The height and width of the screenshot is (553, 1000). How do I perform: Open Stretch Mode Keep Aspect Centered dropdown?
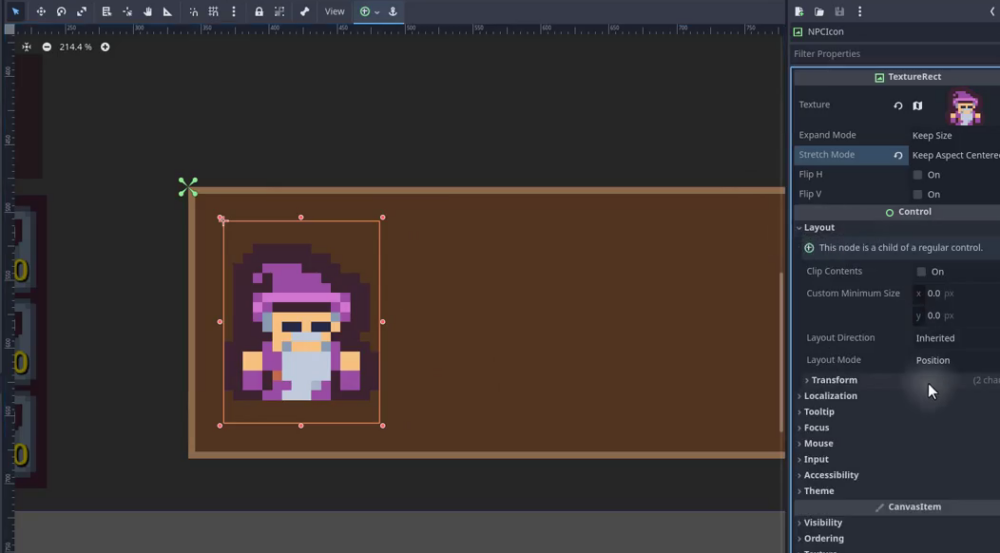click(x=955, y=155)
